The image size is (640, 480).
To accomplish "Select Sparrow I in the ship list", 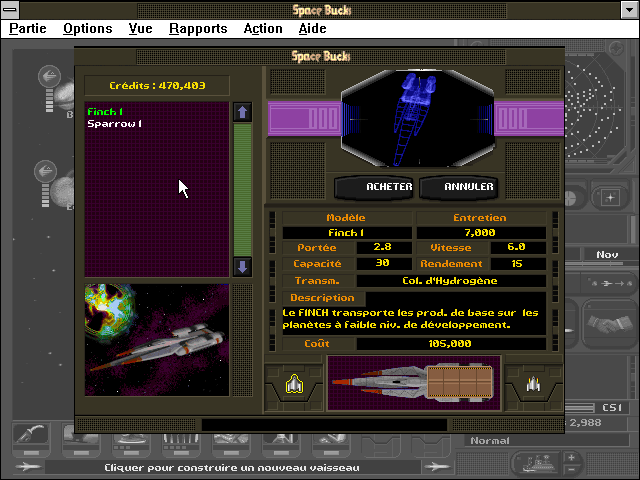I will [x=115, y=124].
